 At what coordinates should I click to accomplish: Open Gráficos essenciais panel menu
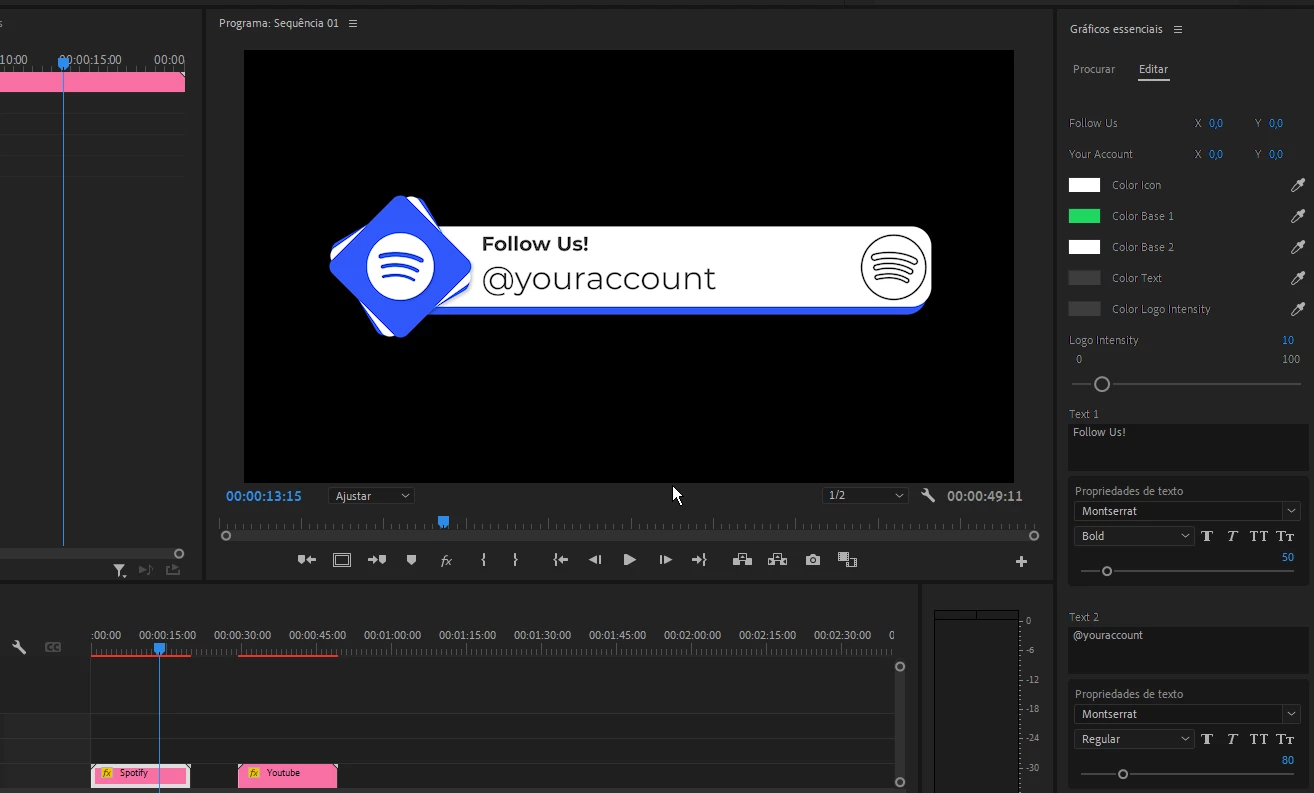pyautogui.click(x=1178, y=30)
